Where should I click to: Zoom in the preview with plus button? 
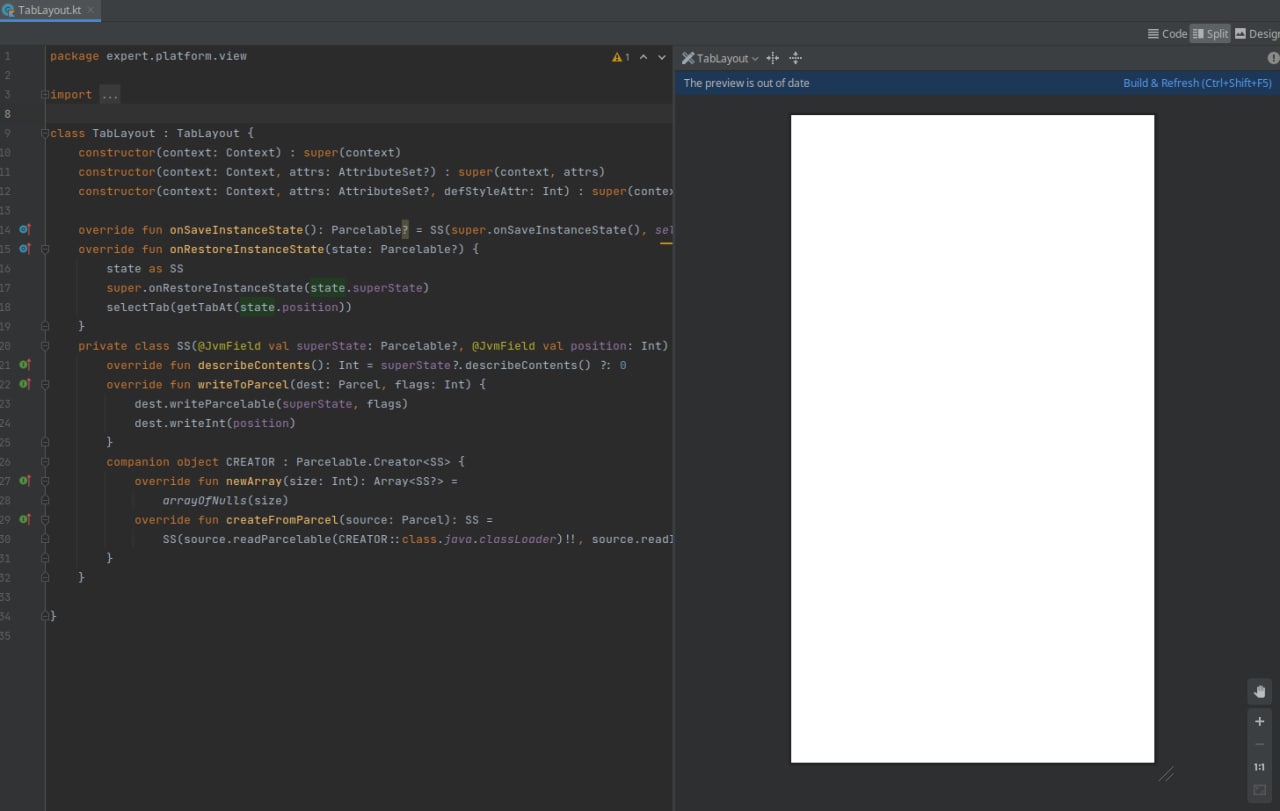point(1260,721)
